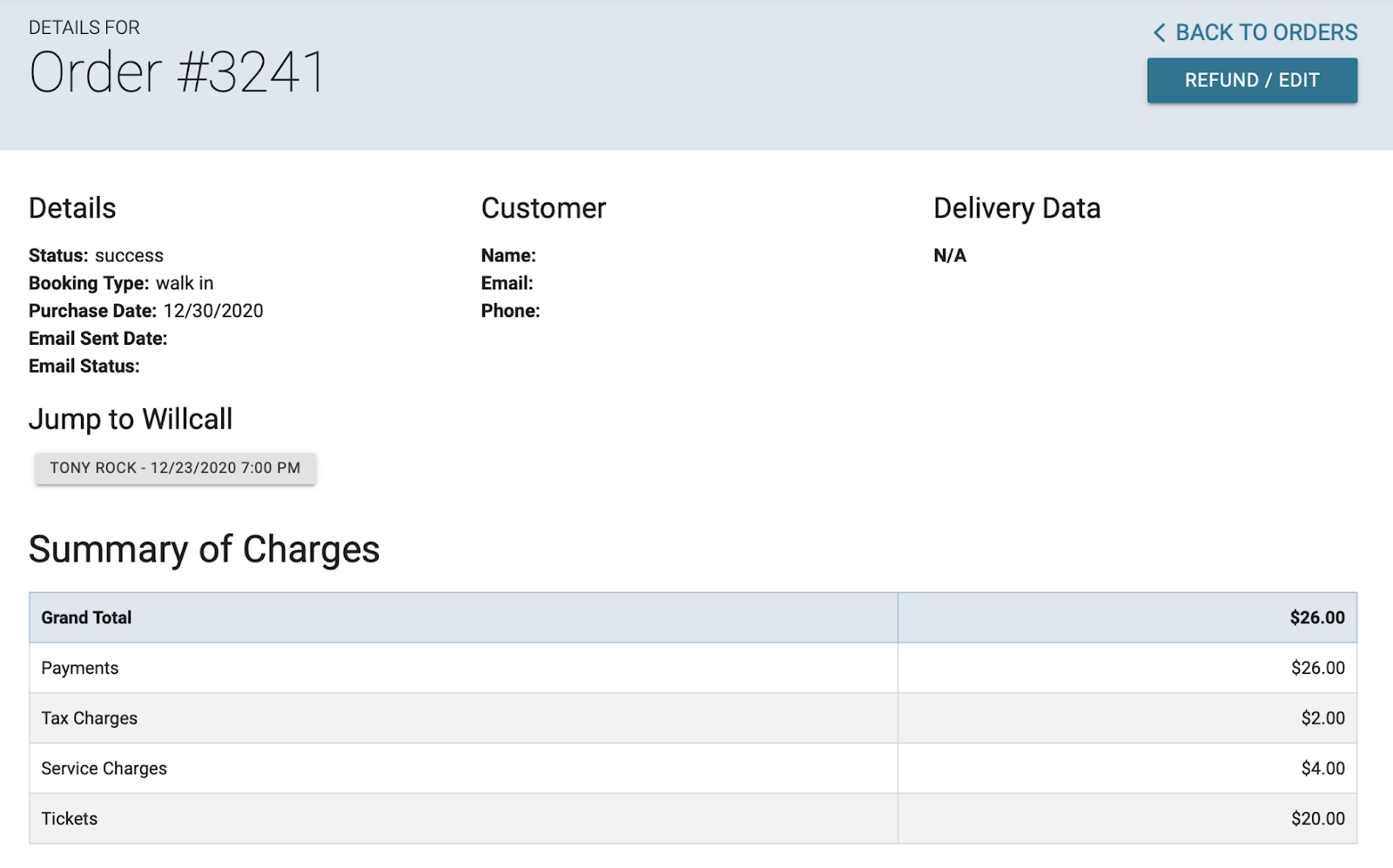Click the Customer section heading
1393x868 pixels.
tap(543, 208)
